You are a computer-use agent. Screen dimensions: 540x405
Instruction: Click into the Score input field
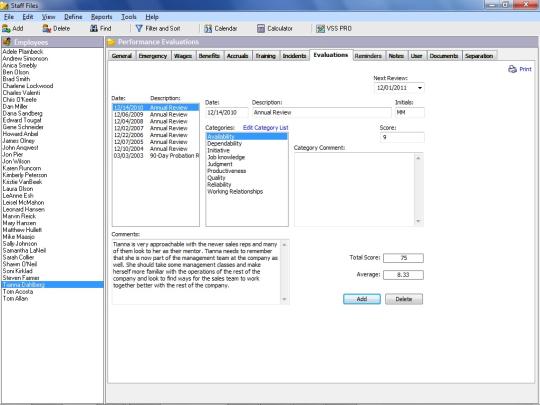point(402,137)
